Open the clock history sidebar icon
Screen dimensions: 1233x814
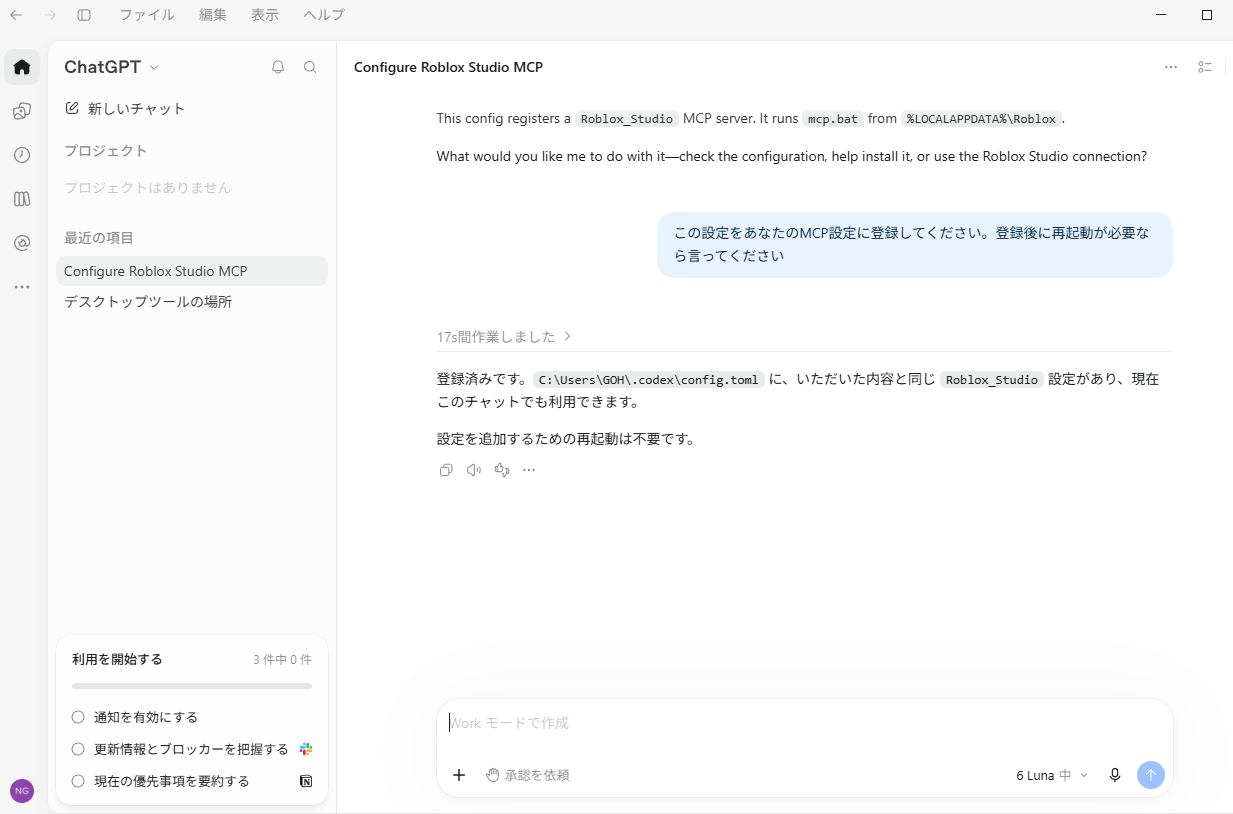22,155
